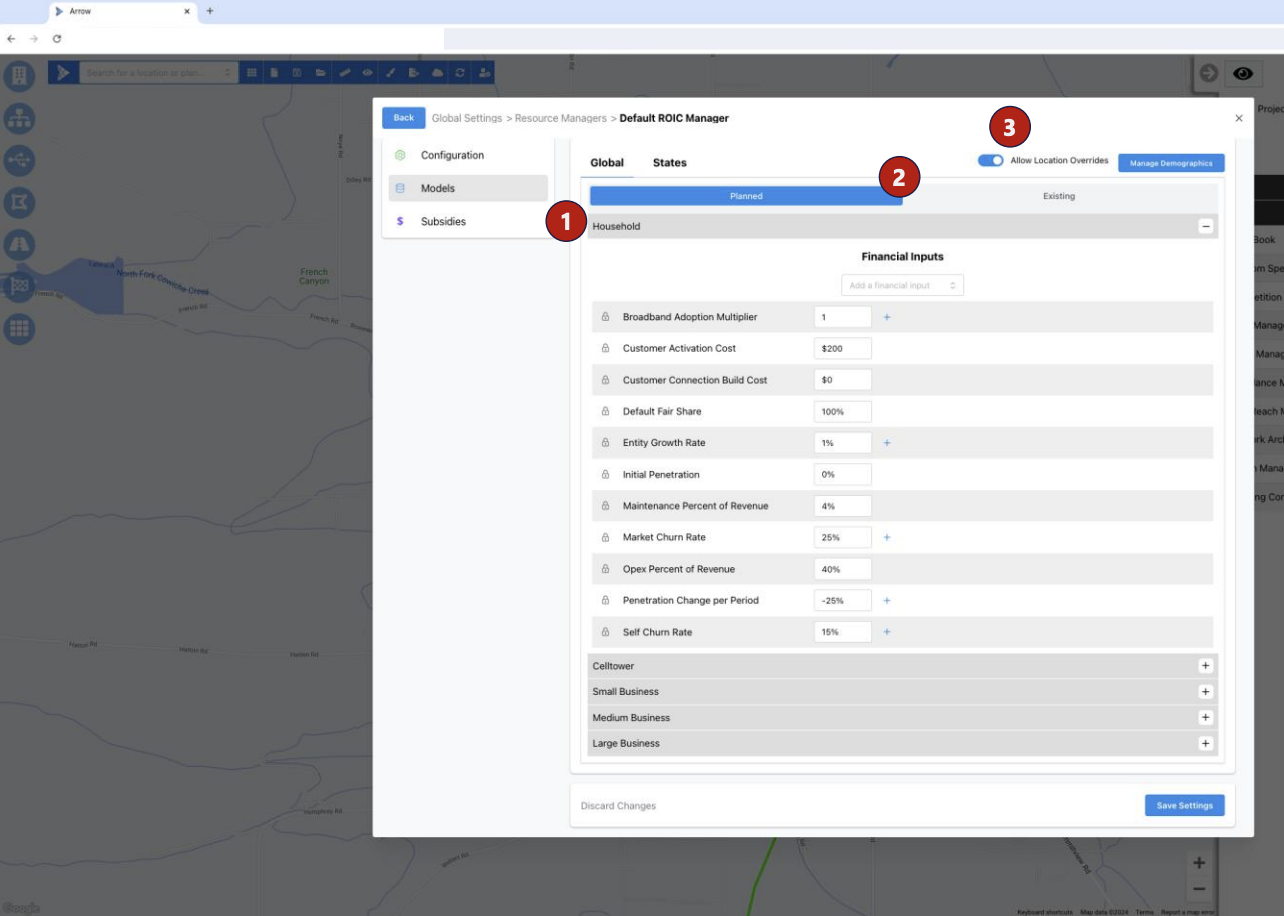Open Models in the side menu

(x=468, y=188)
